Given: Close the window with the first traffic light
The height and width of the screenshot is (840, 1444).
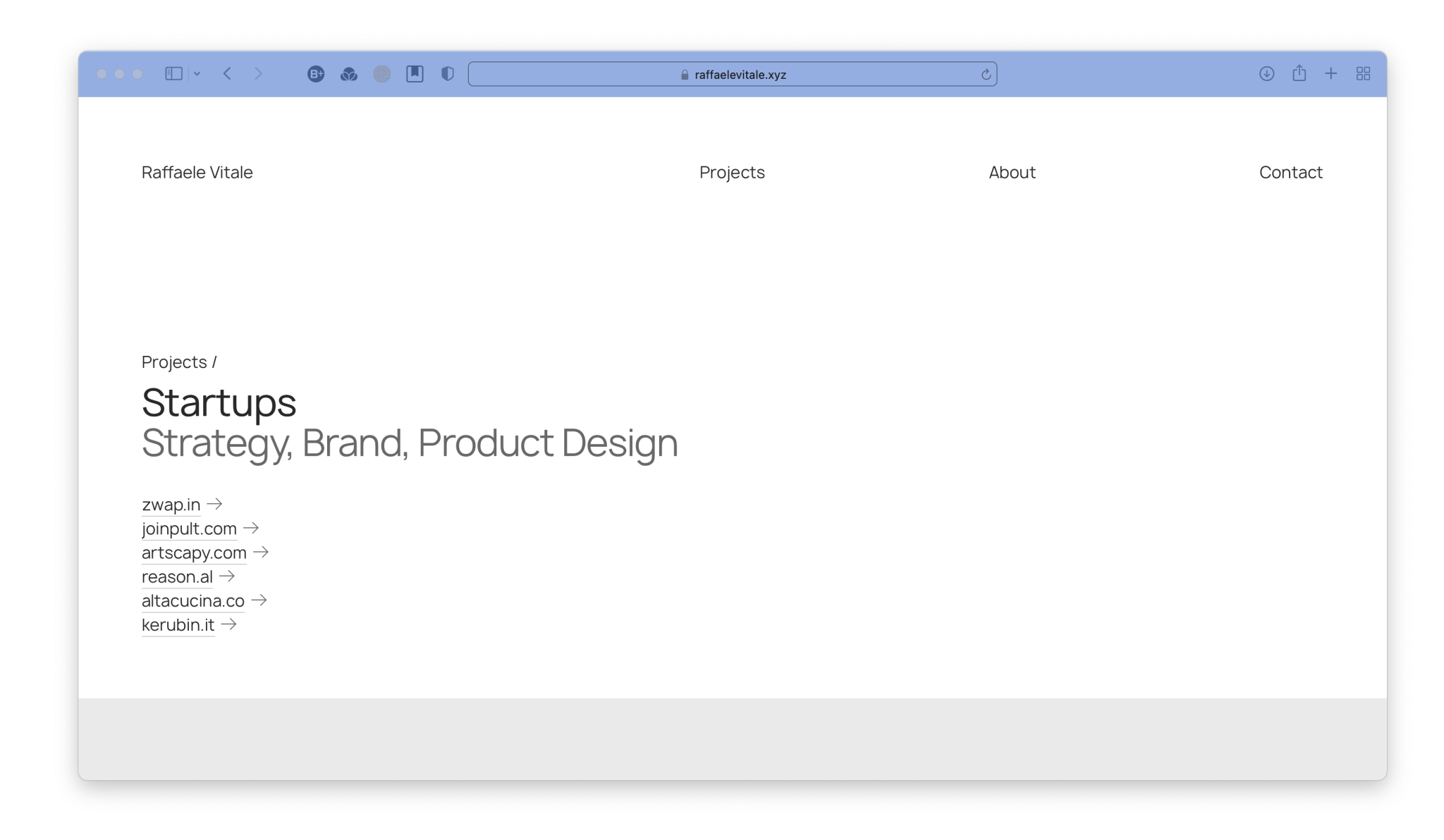Looking at the screenshot, I should (102, 74).
